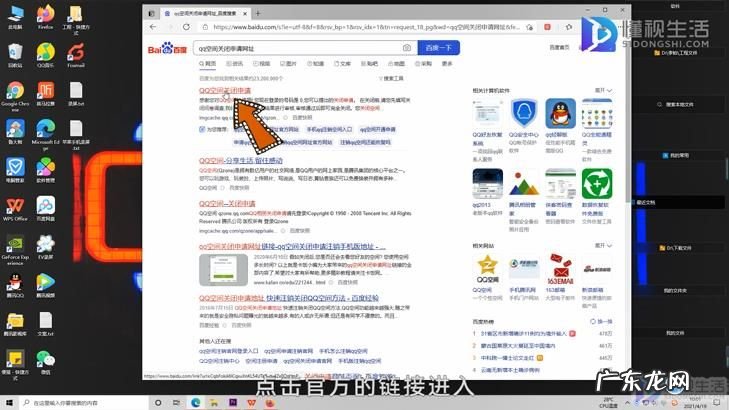Click the QQ空间 yellow star site thumbnail
729x410 pixels.
click(x=487, y=269)
